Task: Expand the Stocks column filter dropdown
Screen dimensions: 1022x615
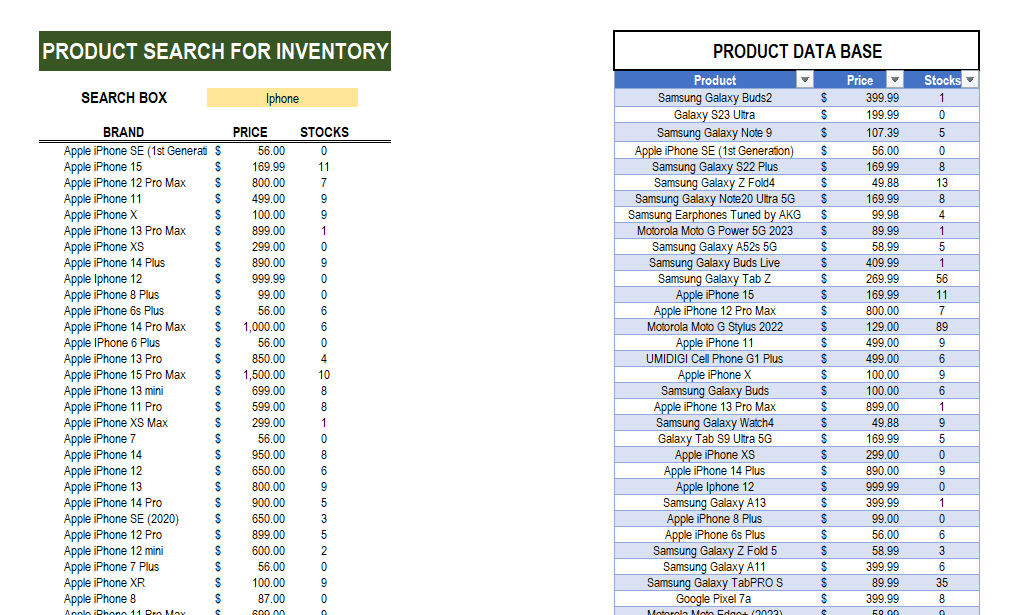Action: click(x=969, y=80)
